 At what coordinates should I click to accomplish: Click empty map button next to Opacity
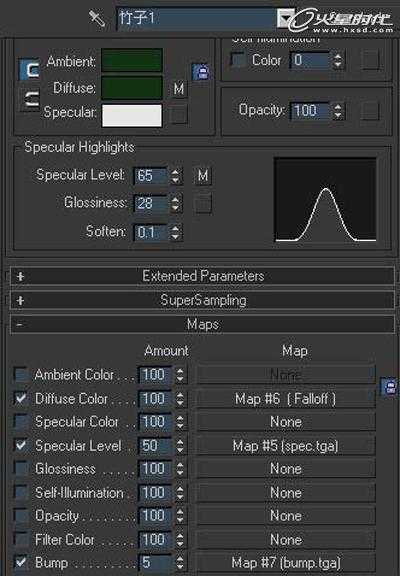point(370,111)
